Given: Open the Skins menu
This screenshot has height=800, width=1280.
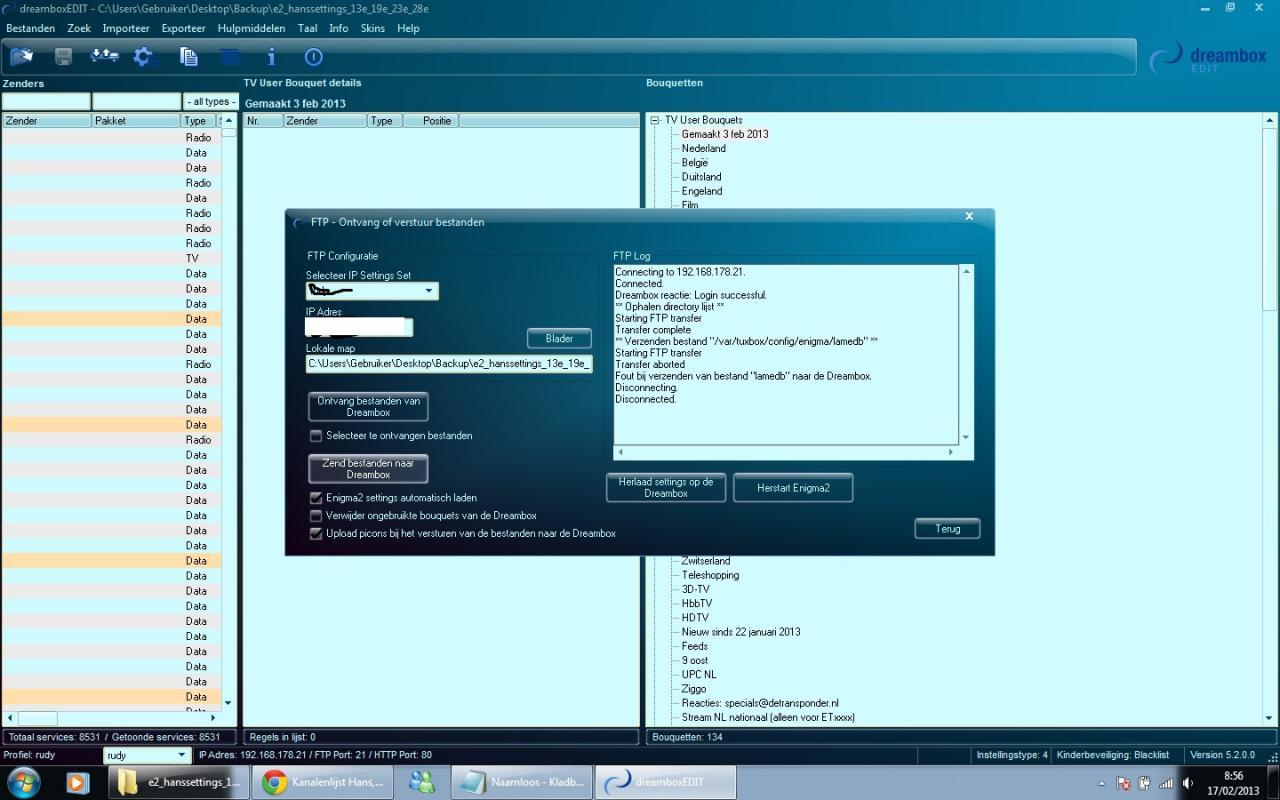Looking at the screenshot, I should [x=372, y=28].
